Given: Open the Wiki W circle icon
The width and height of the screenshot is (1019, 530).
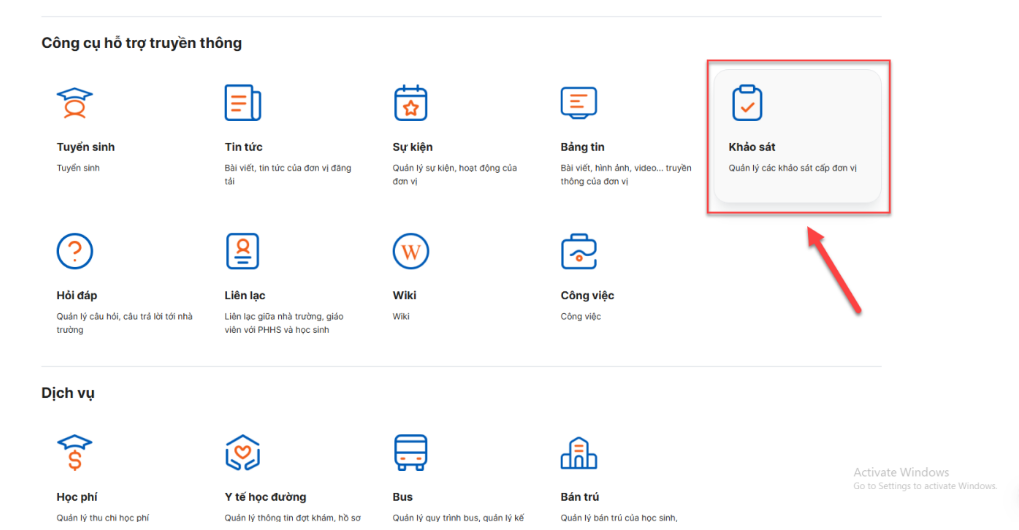Looking at the screenshot, I should click(410, 251).
